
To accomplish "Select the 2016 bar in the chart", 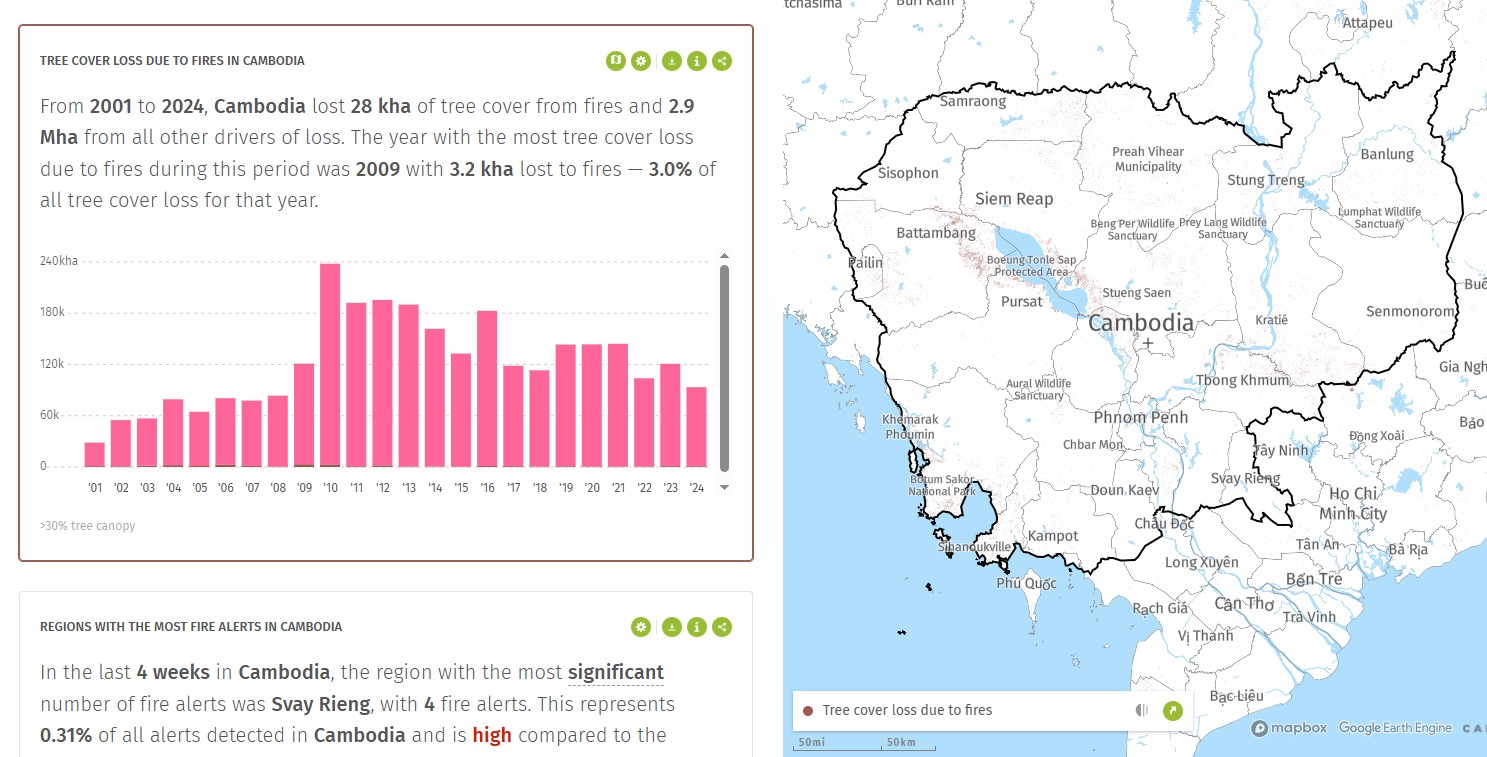I will point(487,388).
